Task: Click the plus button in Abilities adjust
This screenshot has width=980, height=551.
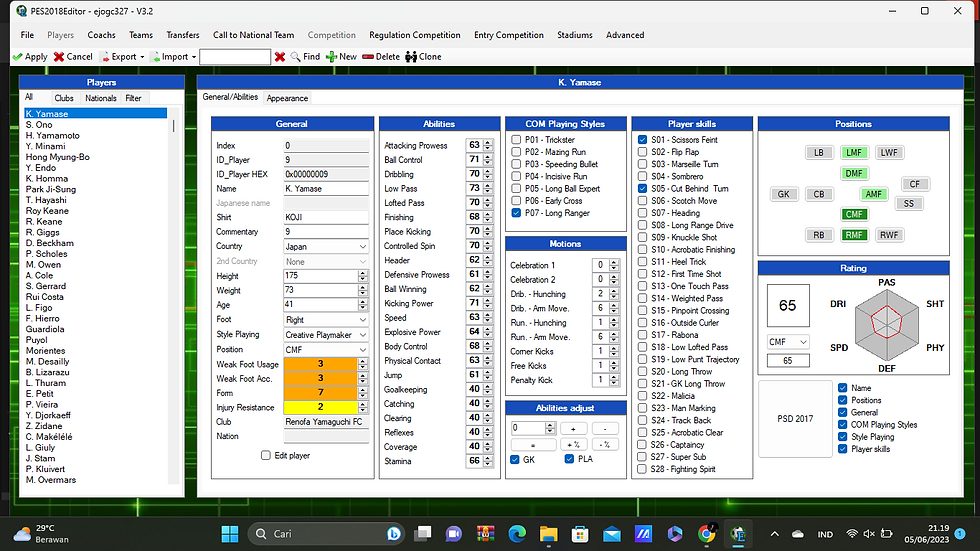Action: tap(573, 429)
